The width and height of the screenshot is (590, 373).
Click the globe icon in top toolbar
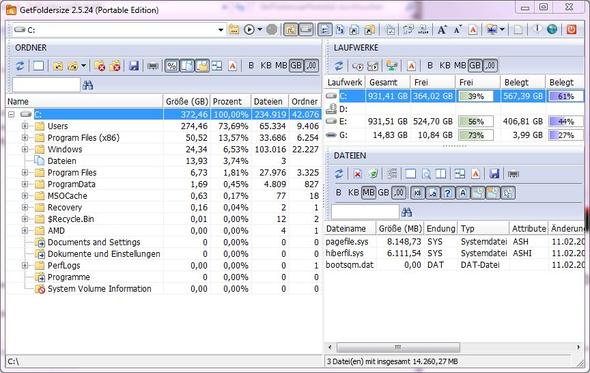(552, 29)
